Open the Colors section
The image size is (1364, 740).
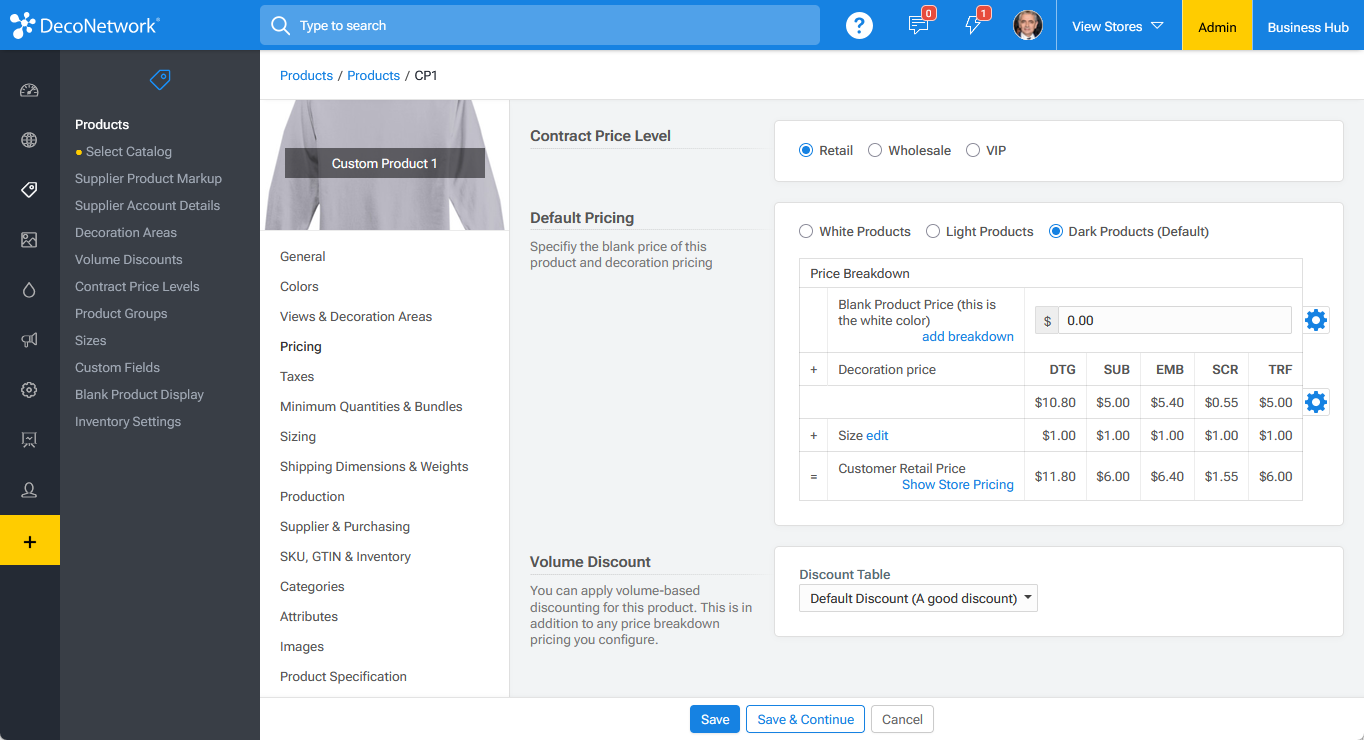299,286
